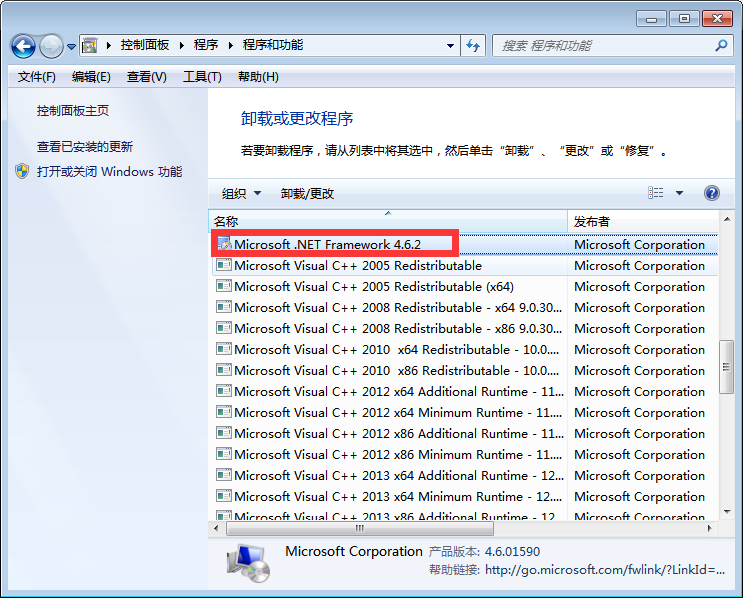This screenshot has width=743, height=598.
Task: Select Microsoft .NET Framework 4.6.2 entry
Action: 464,245
